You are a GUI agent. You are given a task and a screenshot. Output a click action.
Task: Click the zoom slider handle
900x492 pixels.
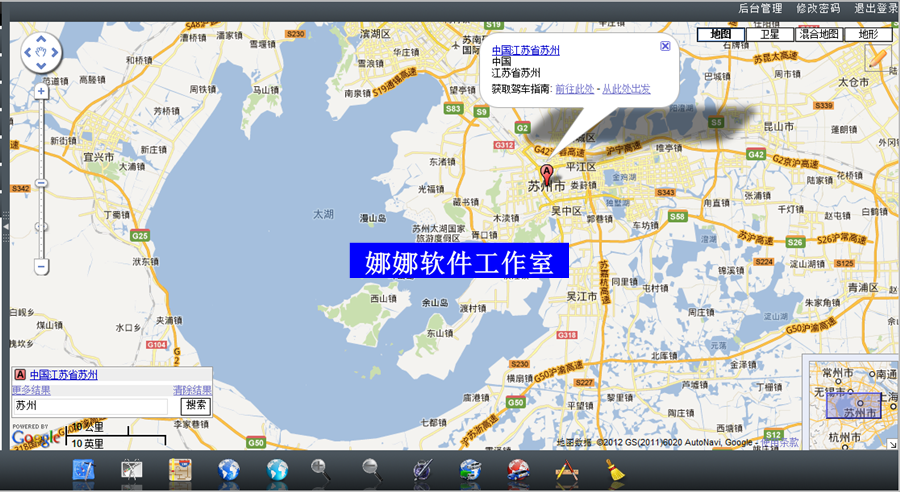(x=41, y=184)
